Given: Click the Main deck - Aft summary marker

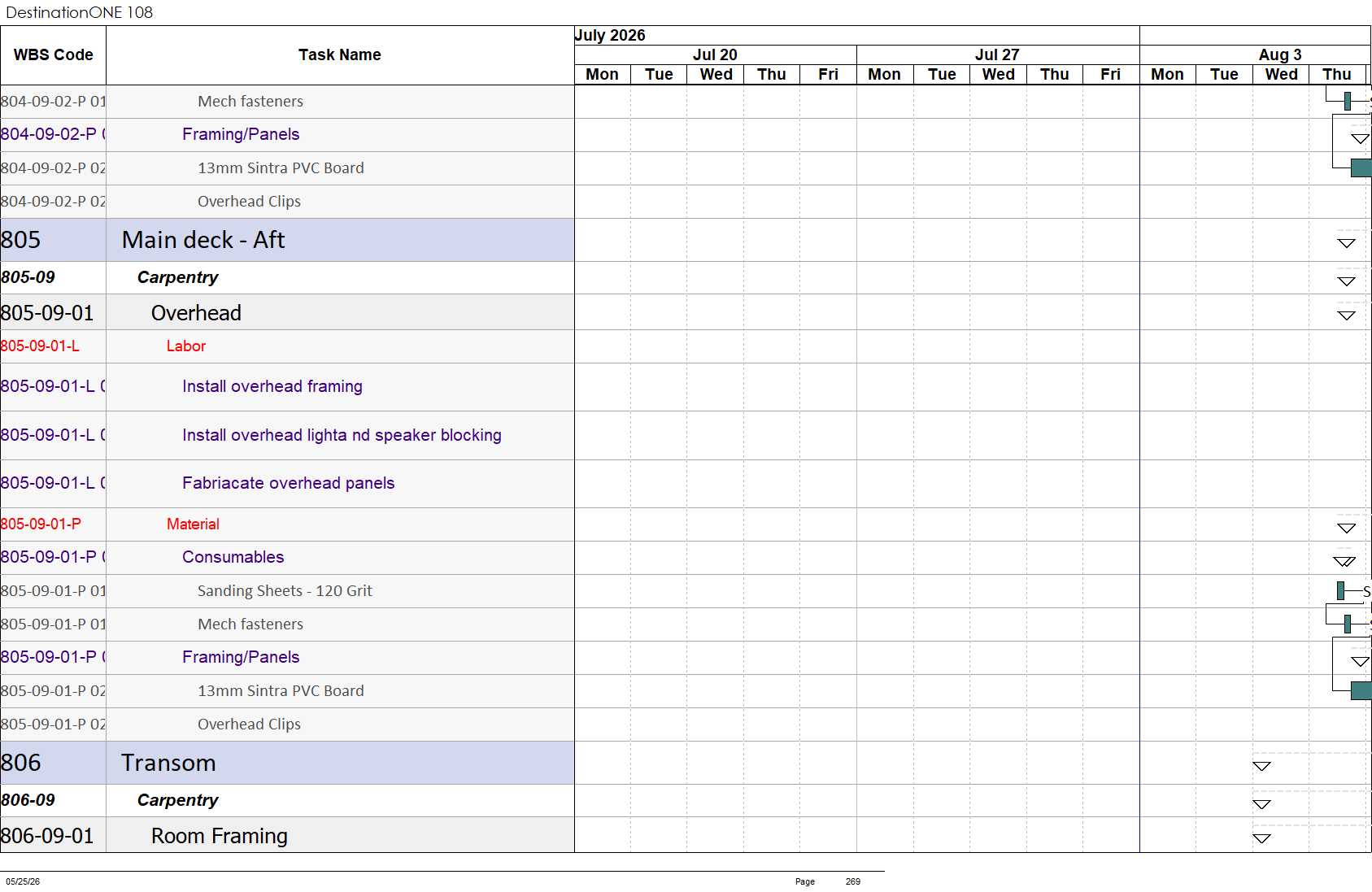Looking at the screenshot, I should pos(1347,243).
